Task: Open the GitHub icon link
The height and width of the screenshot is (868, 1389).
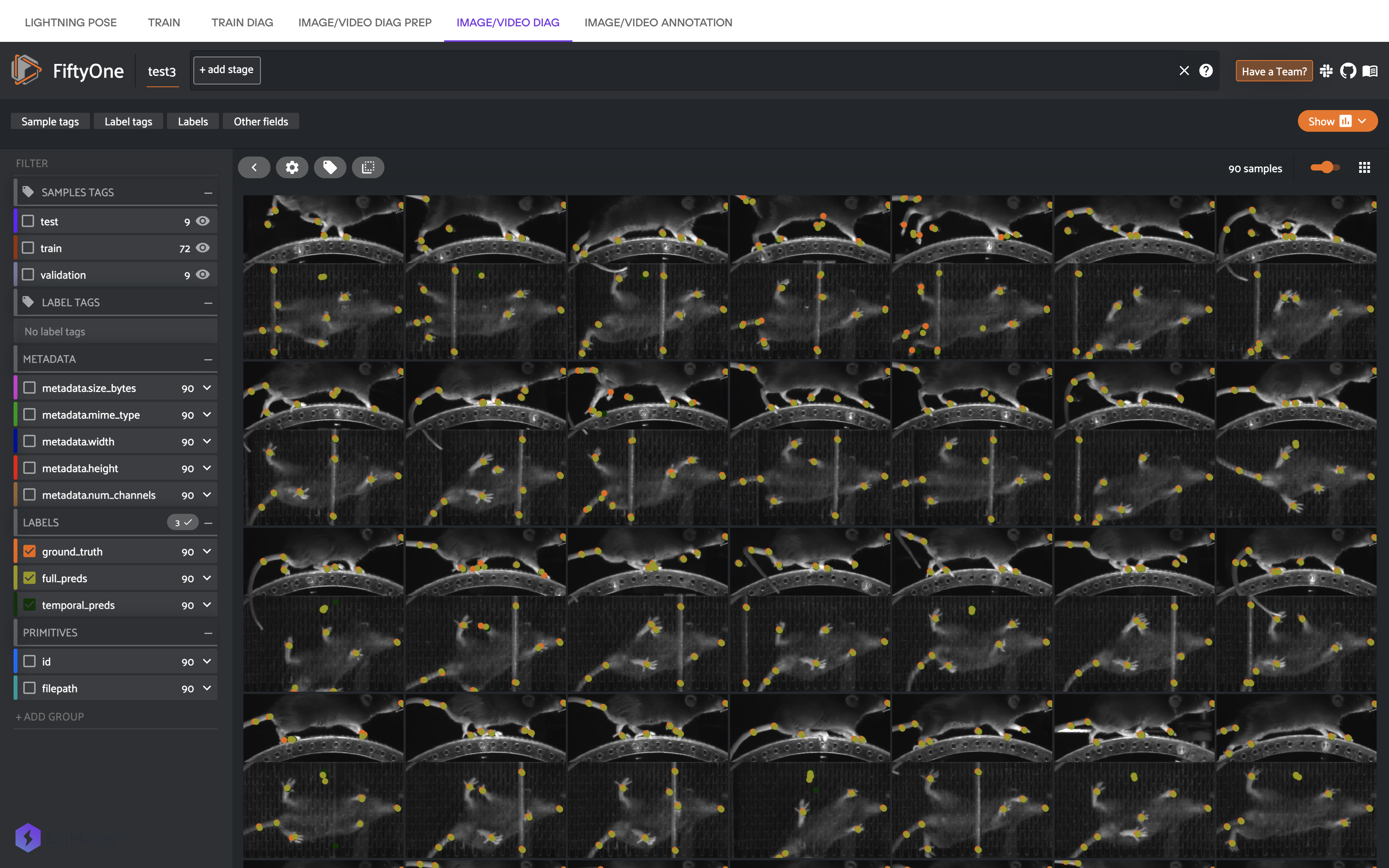Action: pyautogui.click(x=1348, y=71)
